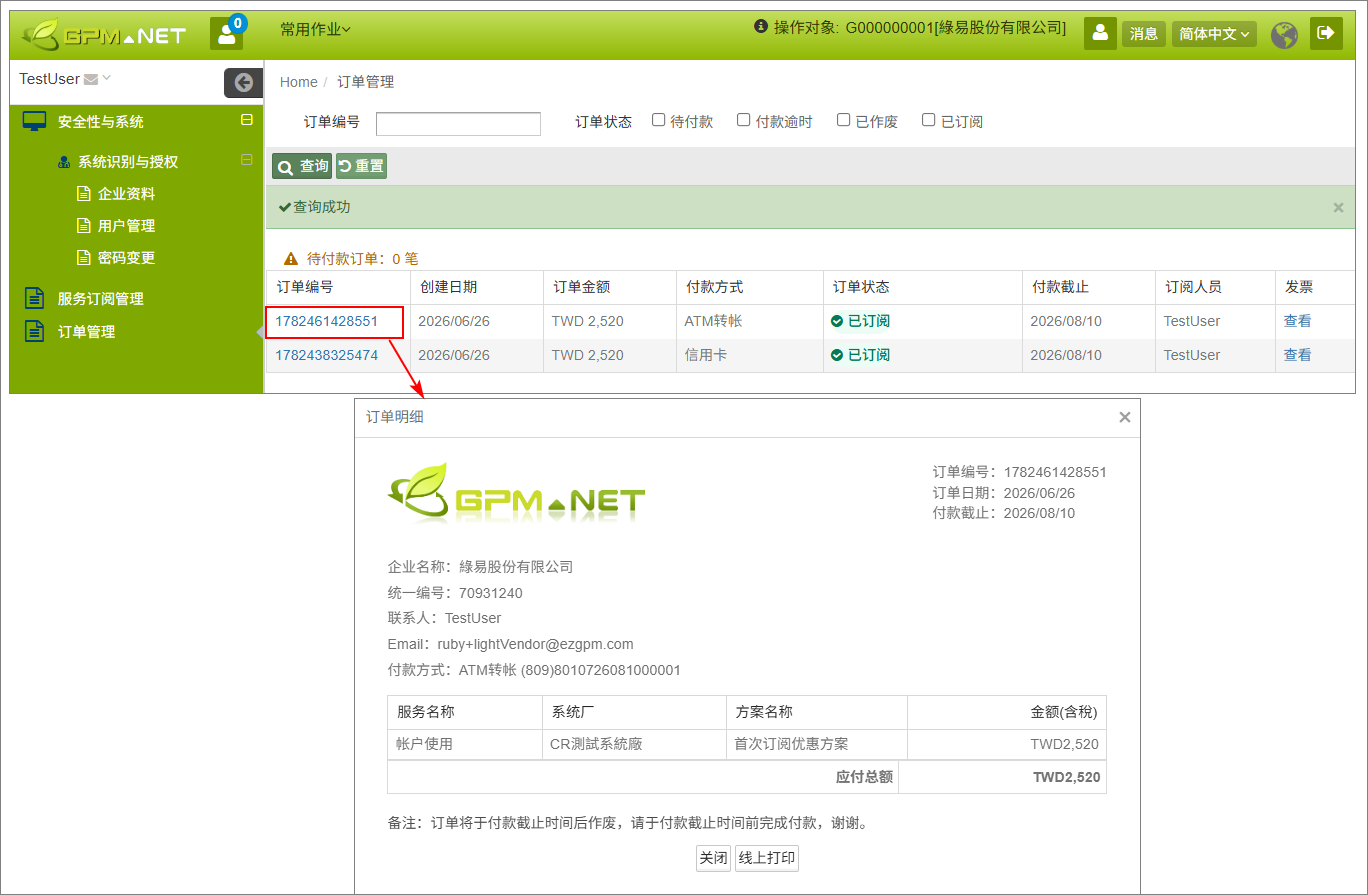
Task: Open 服务订阅管理 in the sidebar
Action: 100,299
